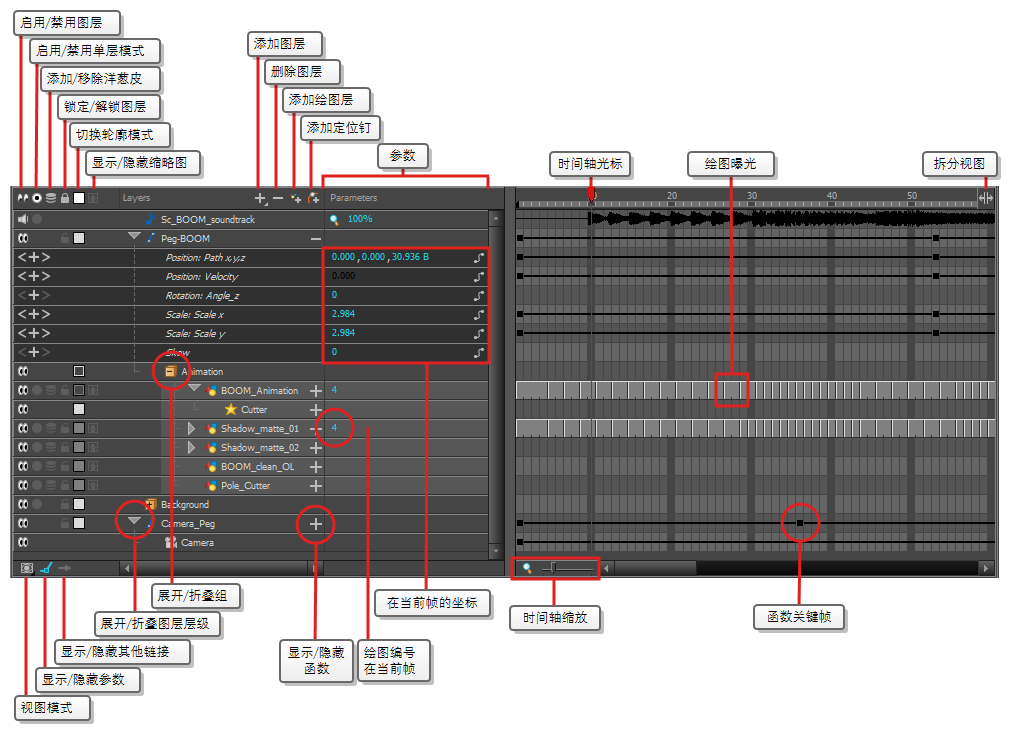
Task: Collapse the Camera_Peg layer triangle
Action: (x=134, y=521)
